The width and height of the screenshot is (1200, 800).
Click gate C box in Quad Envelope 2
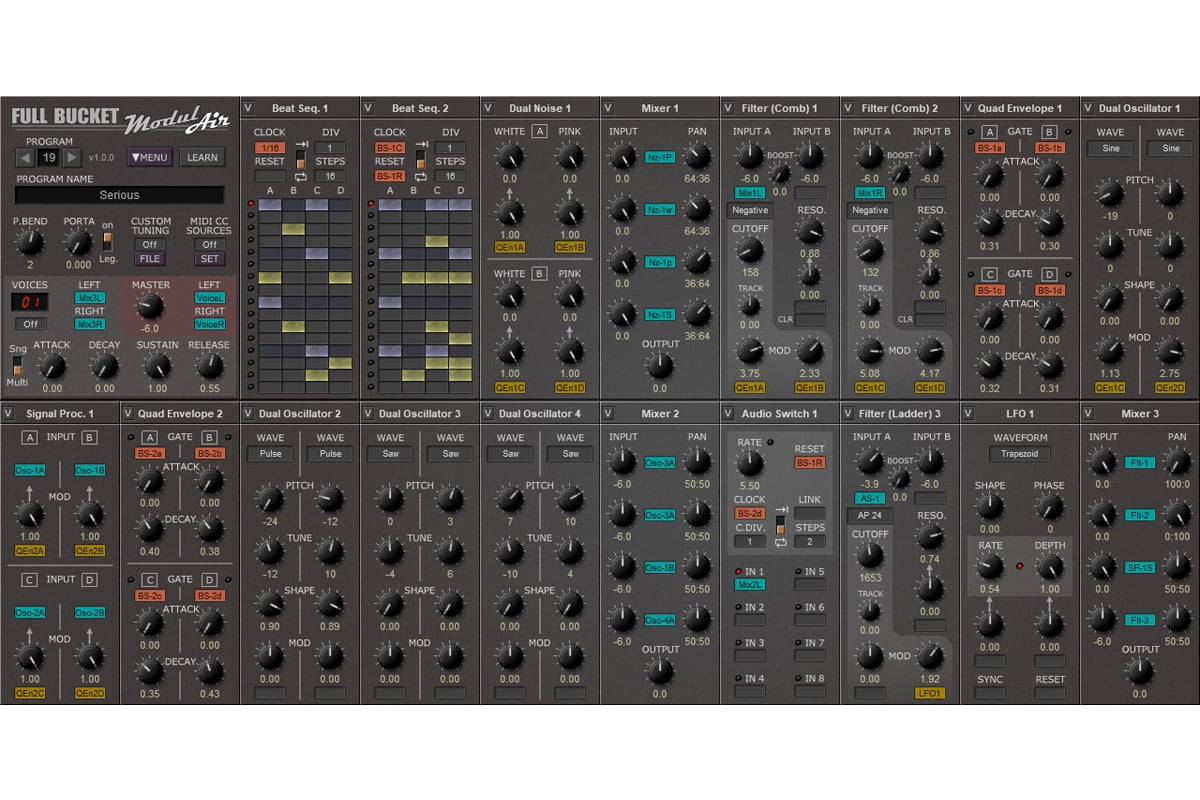[150, 579]
